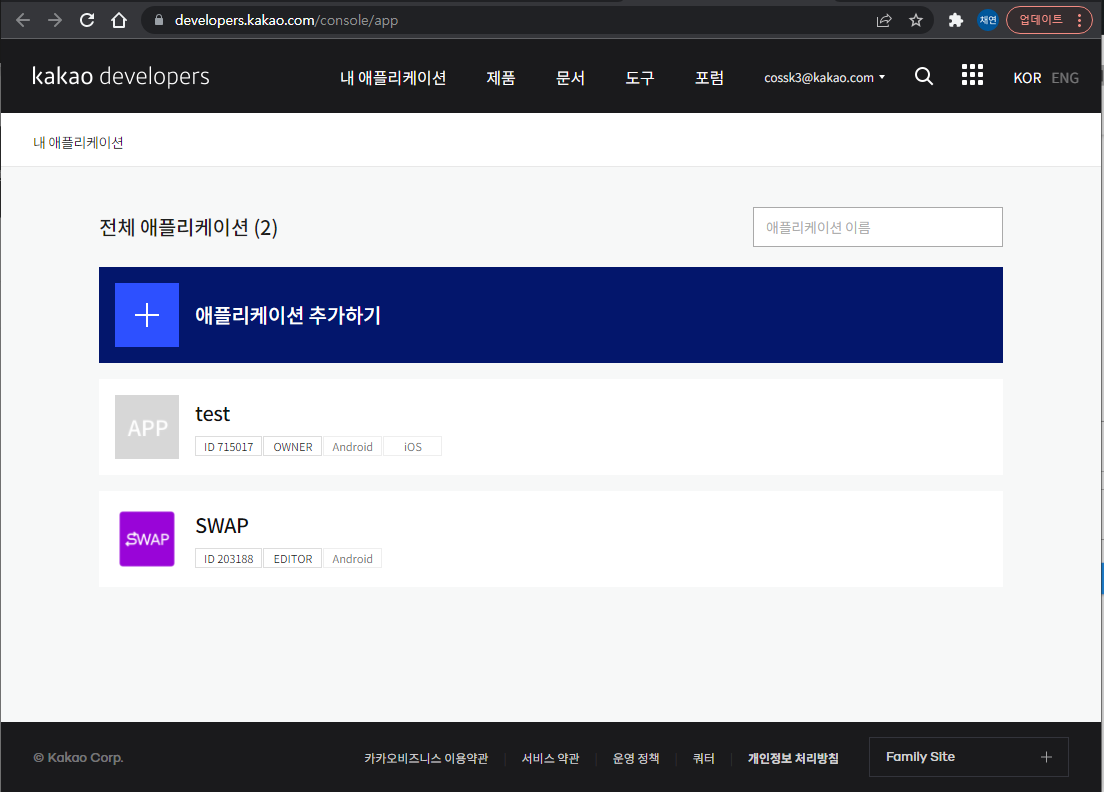The image size is (1104, 792).
Task: Click the browser back arrow
Action: tap(23, 20)
